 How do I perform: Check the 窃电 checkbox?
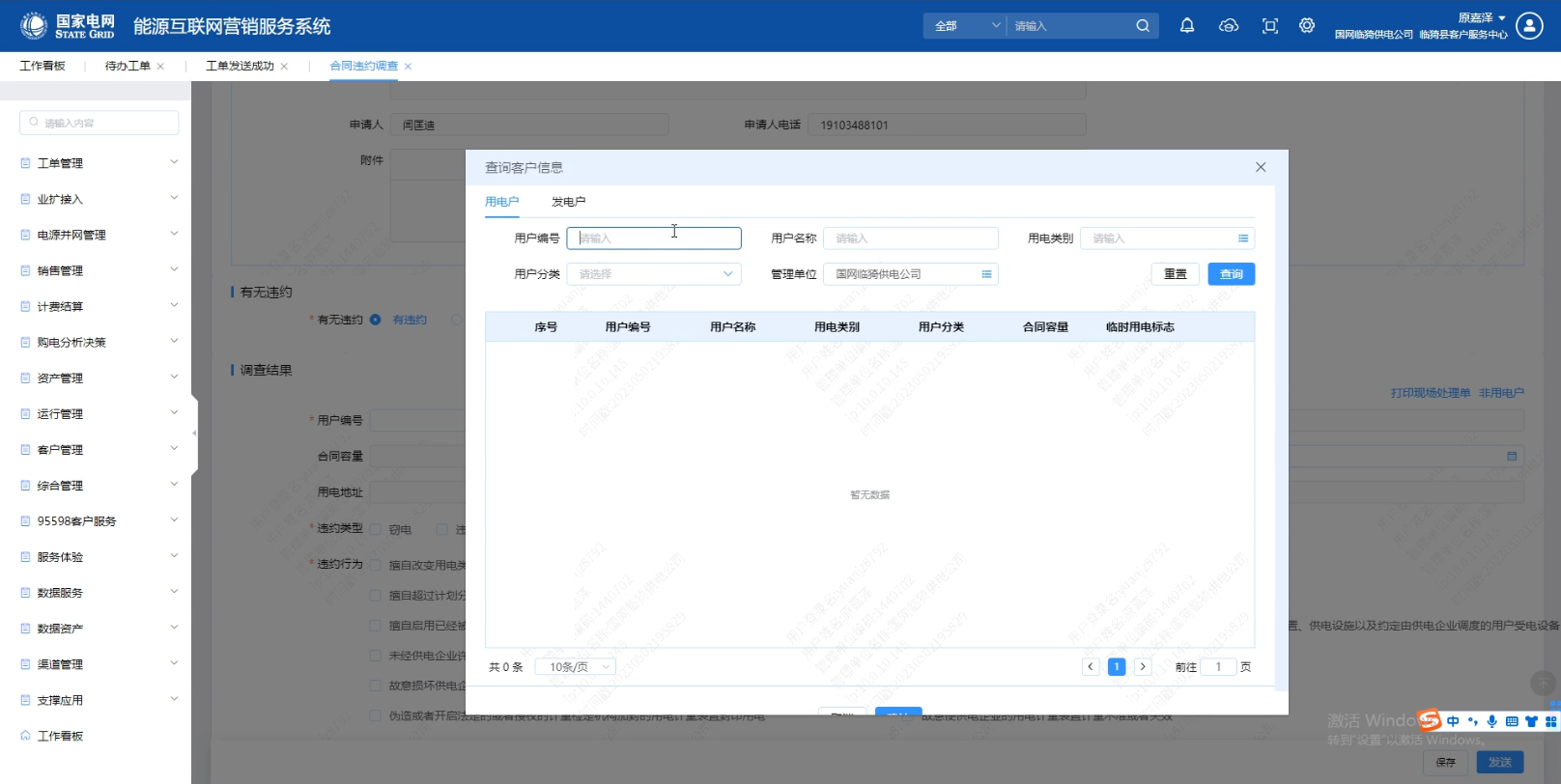pos(377,529)
